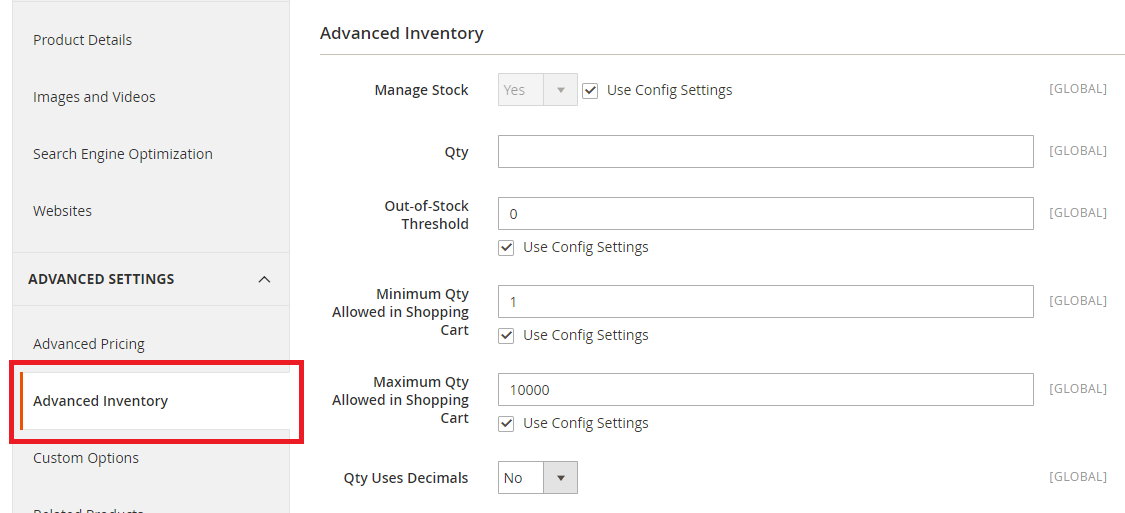The image size is (1125, 513).
Task: Select the Websites tab
Action: click(x=62, y=211)
